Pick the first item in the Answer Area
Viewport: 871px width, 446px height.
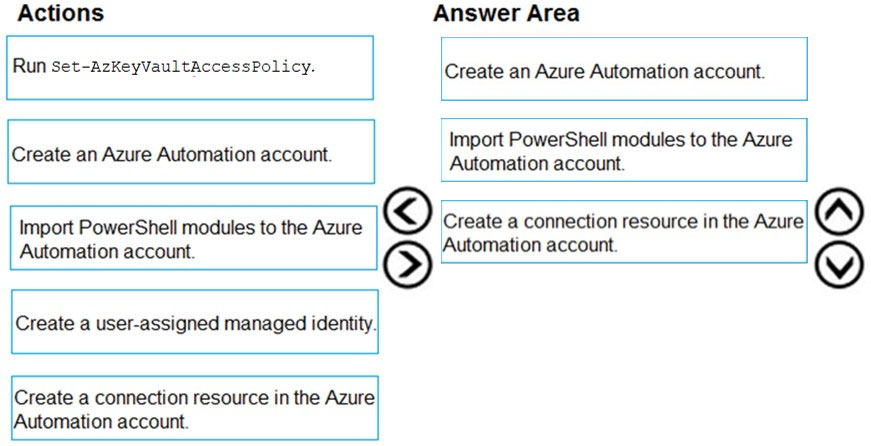[623, 70]
